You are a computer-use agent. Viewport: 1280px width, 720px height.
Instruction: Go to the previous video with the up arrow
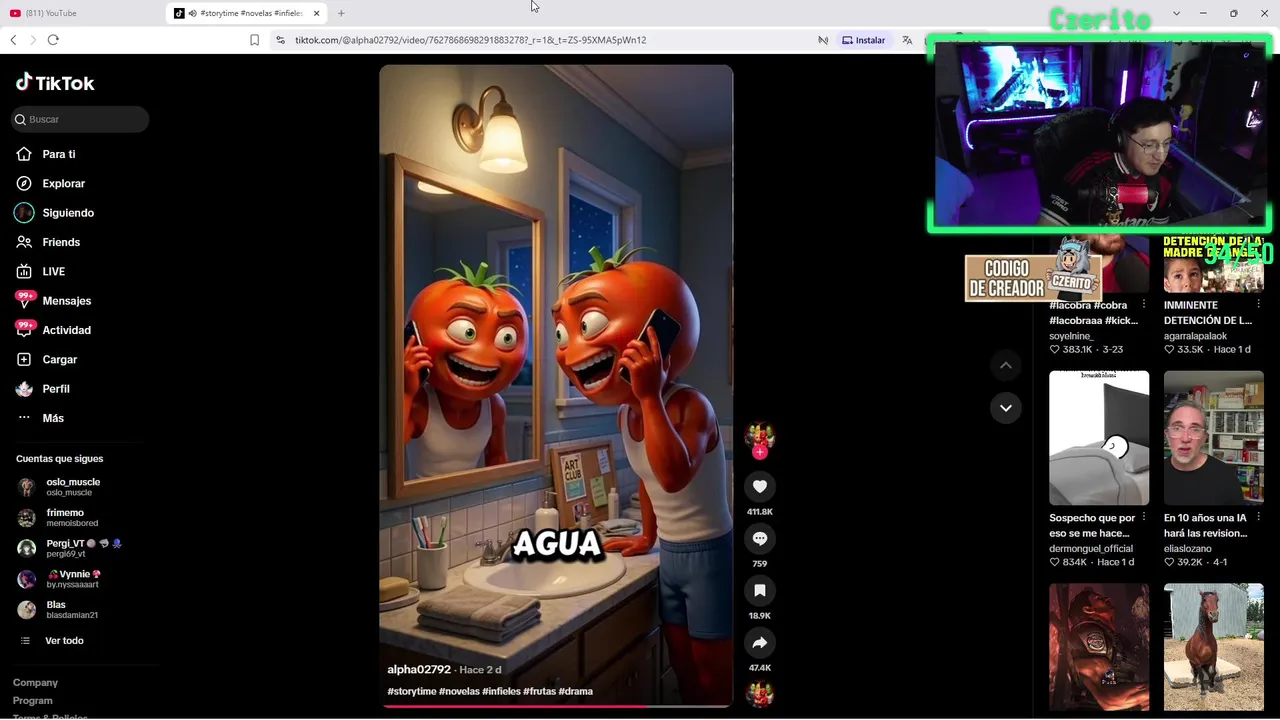1006,365
